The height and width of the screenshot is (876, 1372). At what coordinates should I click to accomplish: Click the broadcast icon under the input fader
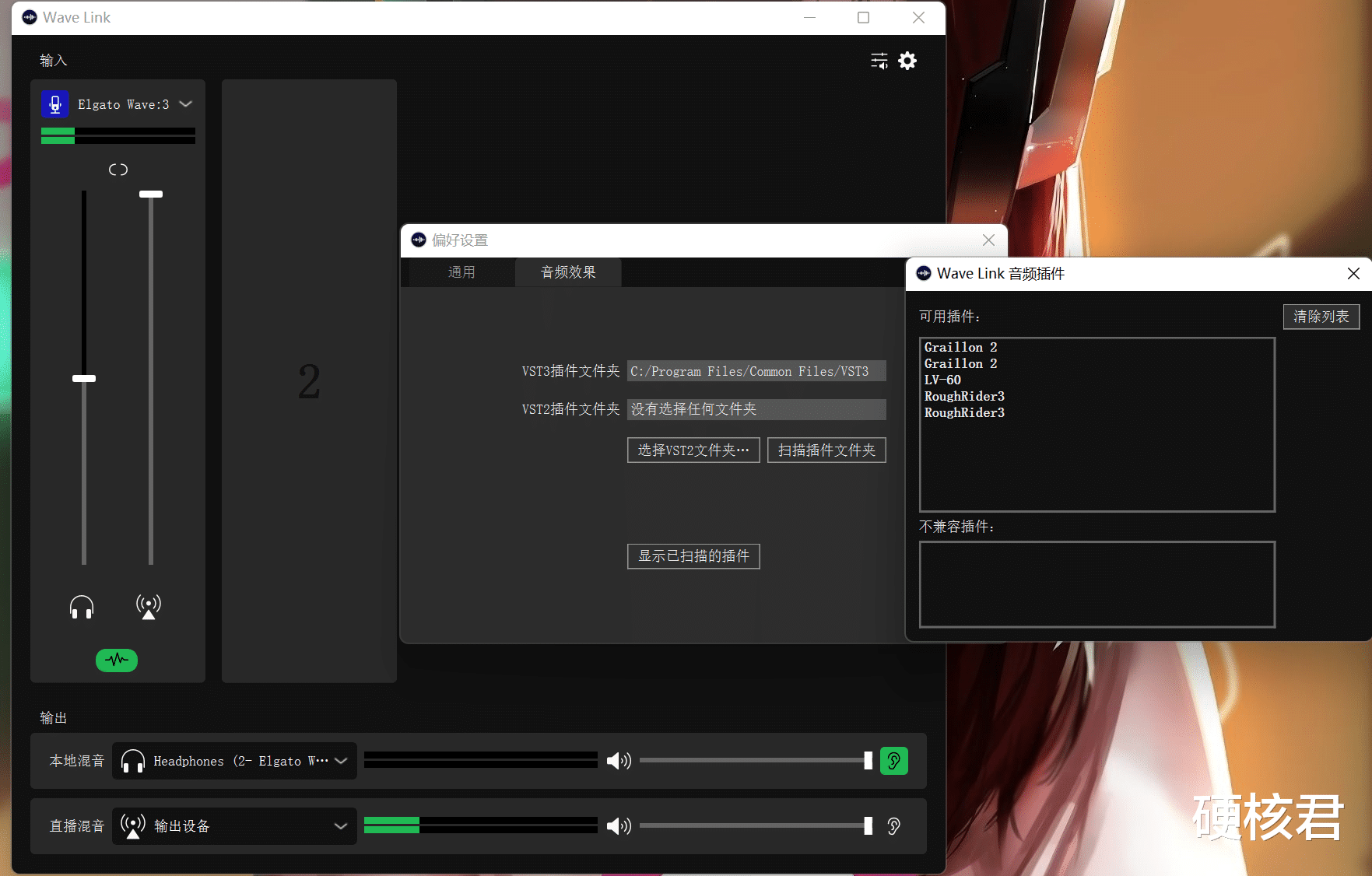click(148, 607)
